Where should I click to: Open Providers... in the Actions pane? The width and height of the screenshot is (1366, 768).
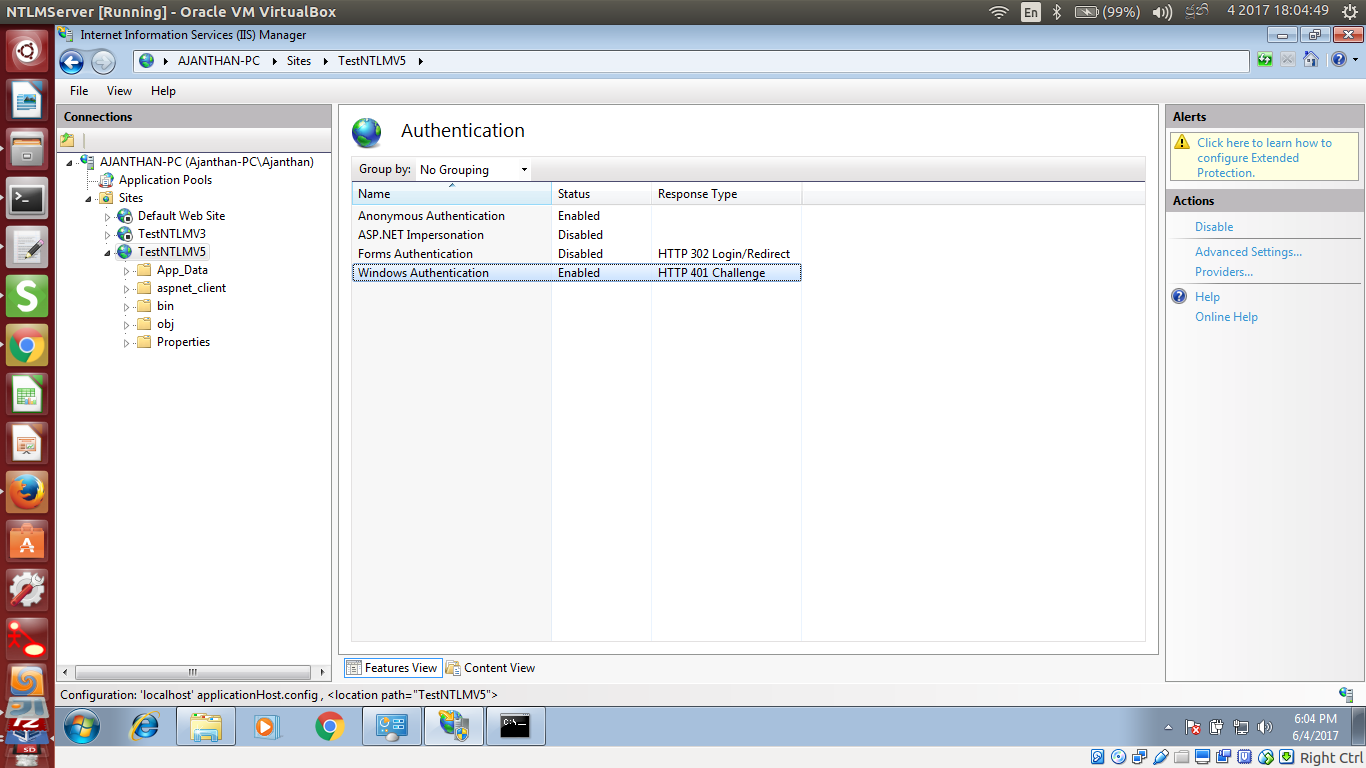tap(1224, 272)
